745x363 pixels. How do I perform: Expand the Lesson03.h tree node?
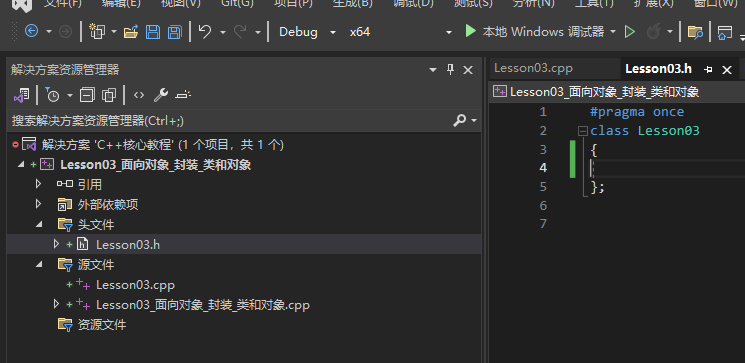coord(57,244)
